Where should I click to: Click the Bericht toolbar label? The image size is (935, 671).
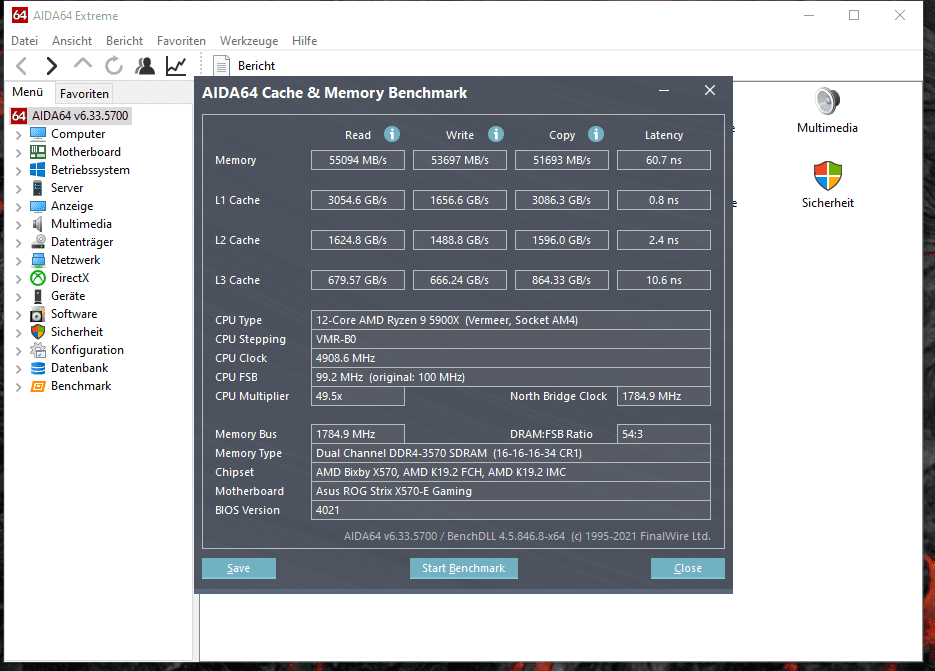point(256,66)
